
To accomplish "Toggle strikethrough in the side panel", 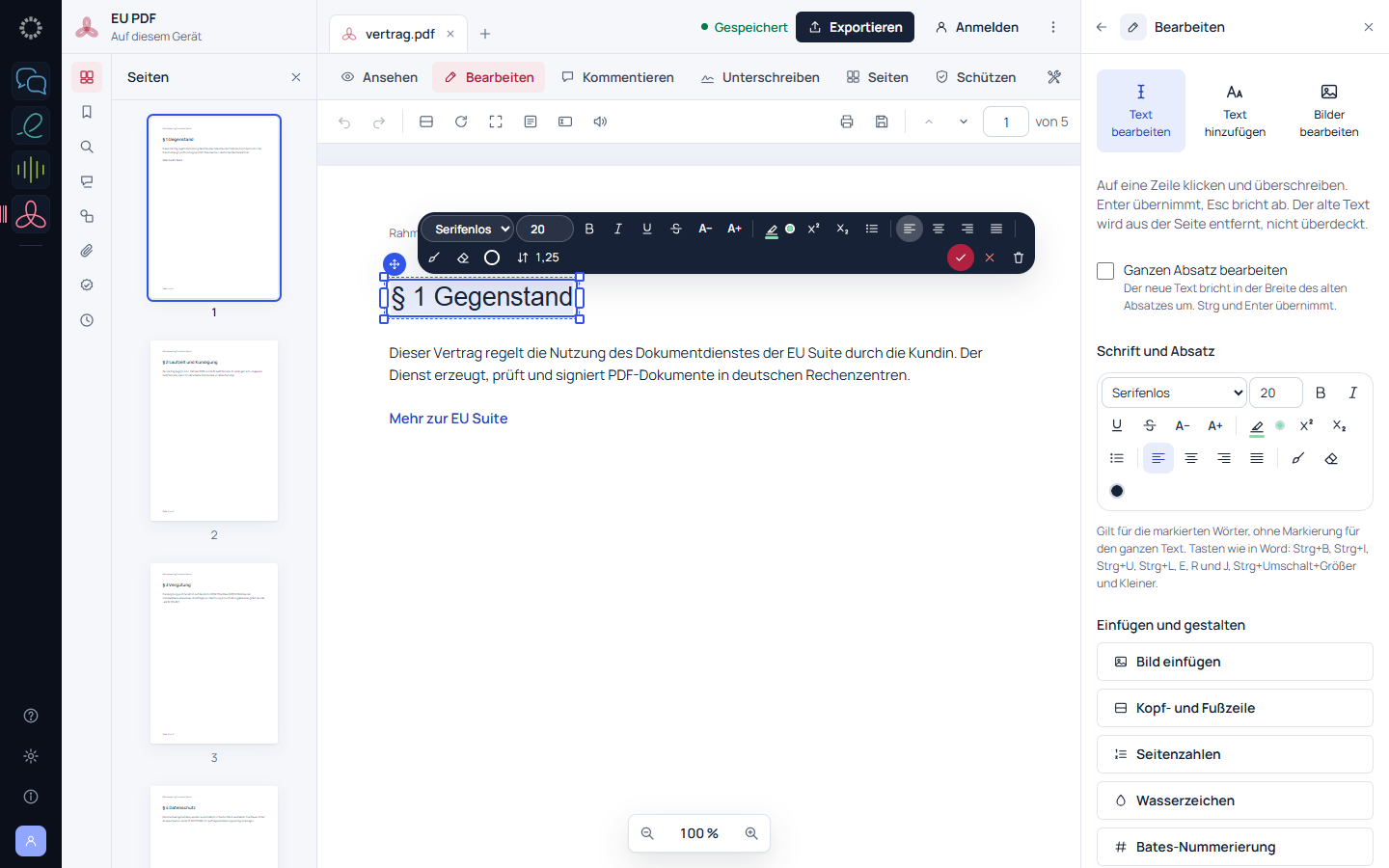I will coord(1150,425).
